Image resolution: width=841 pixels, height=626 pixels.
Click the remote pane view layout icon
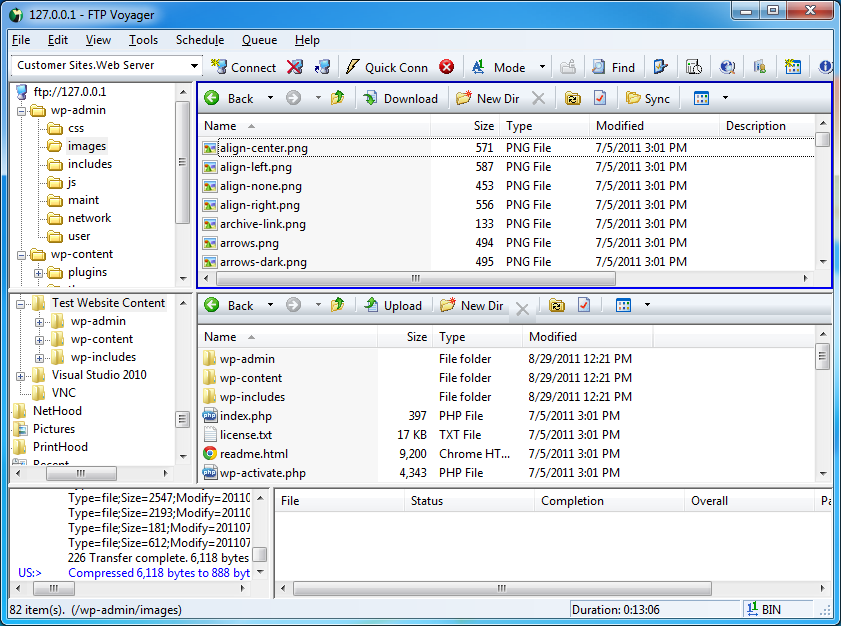click(701, 98)
